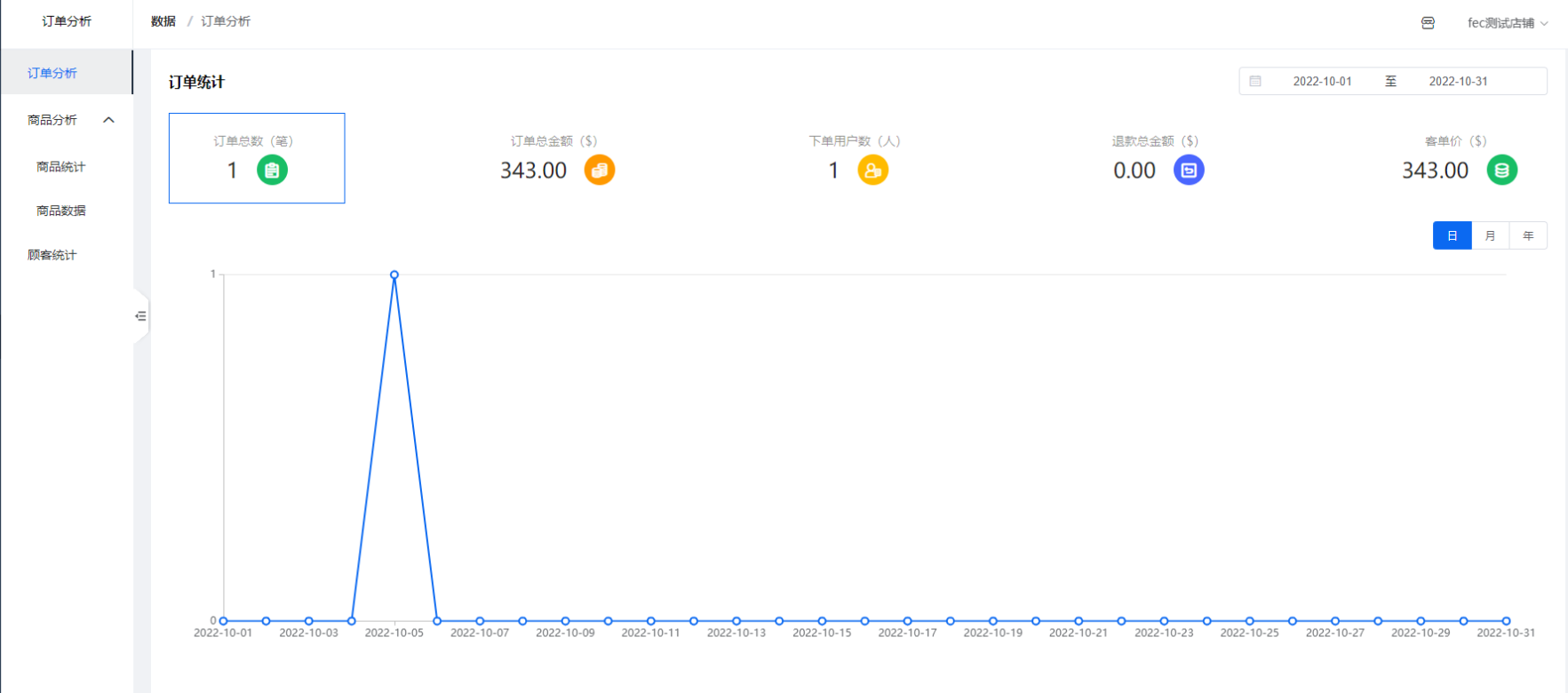Click the 343.00 order total value
The height and width of the screenshot is (693, 1568).
pos(533,171)
